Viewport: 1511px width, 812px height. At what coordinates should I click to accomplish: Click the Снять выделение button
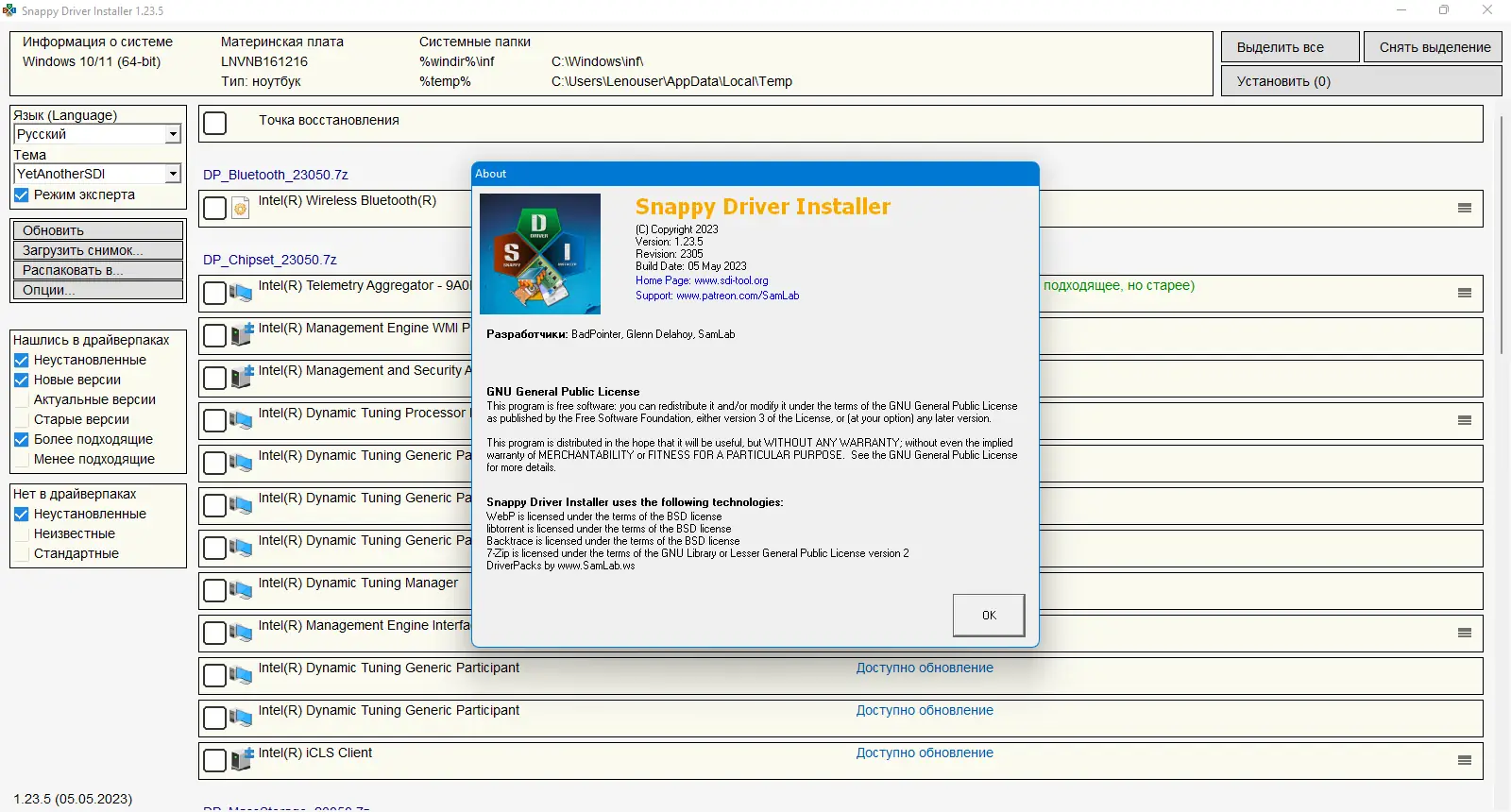pyautogui.click(x=1434, y=47)
